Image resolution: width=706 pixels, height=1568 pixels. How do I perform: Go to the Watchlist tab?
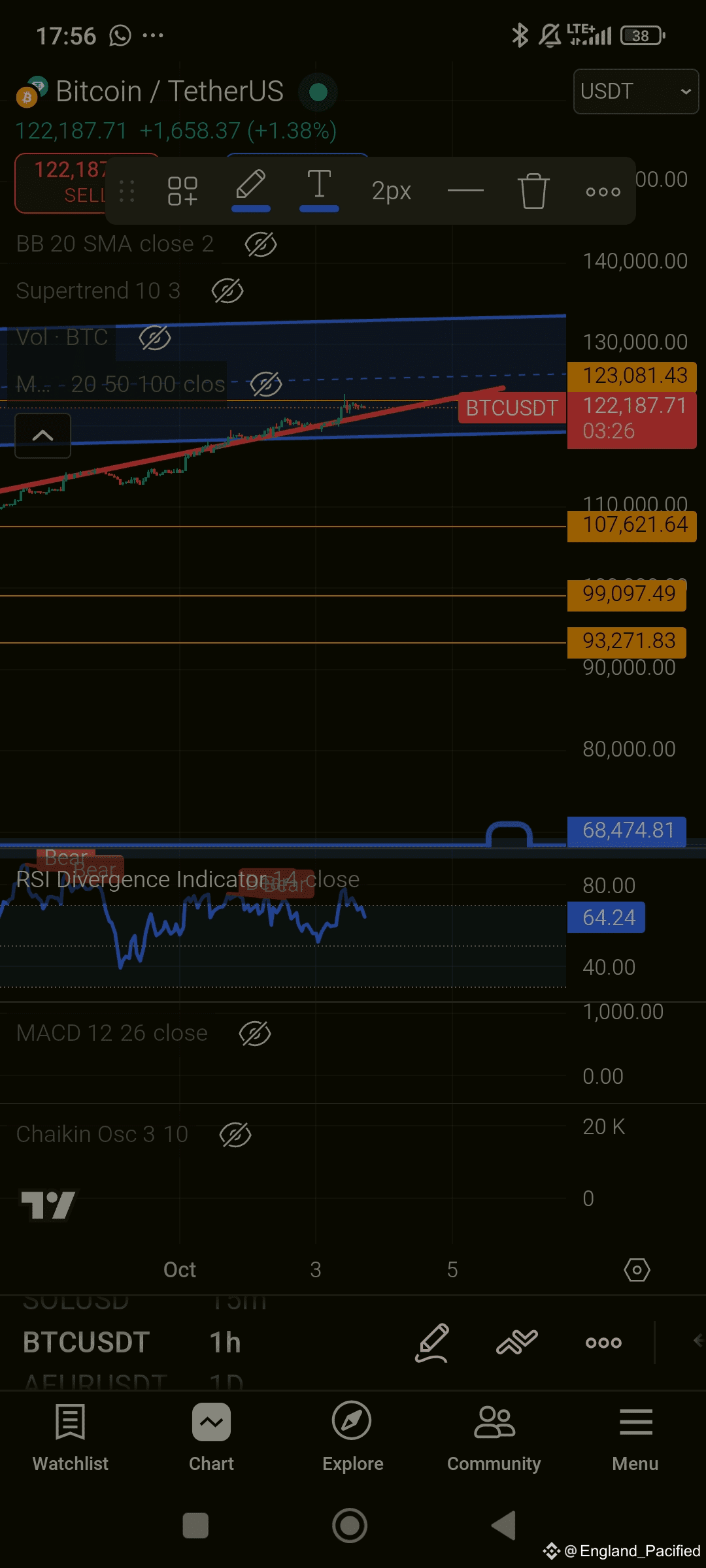pyautogui.click(x=71, y=1437)
